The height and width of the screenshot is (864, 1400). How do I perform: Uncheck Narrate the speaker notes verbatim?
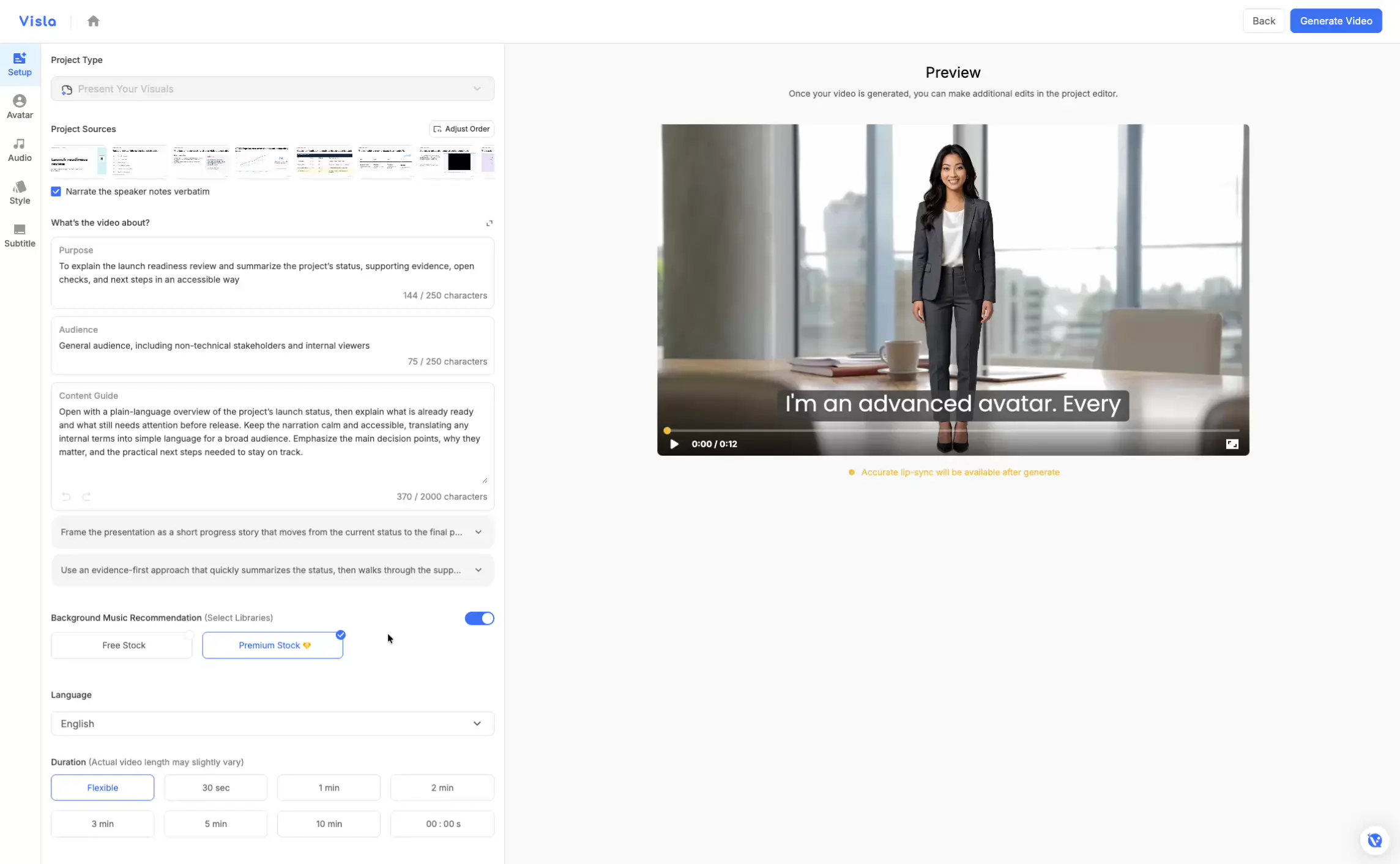coord(56,192)
